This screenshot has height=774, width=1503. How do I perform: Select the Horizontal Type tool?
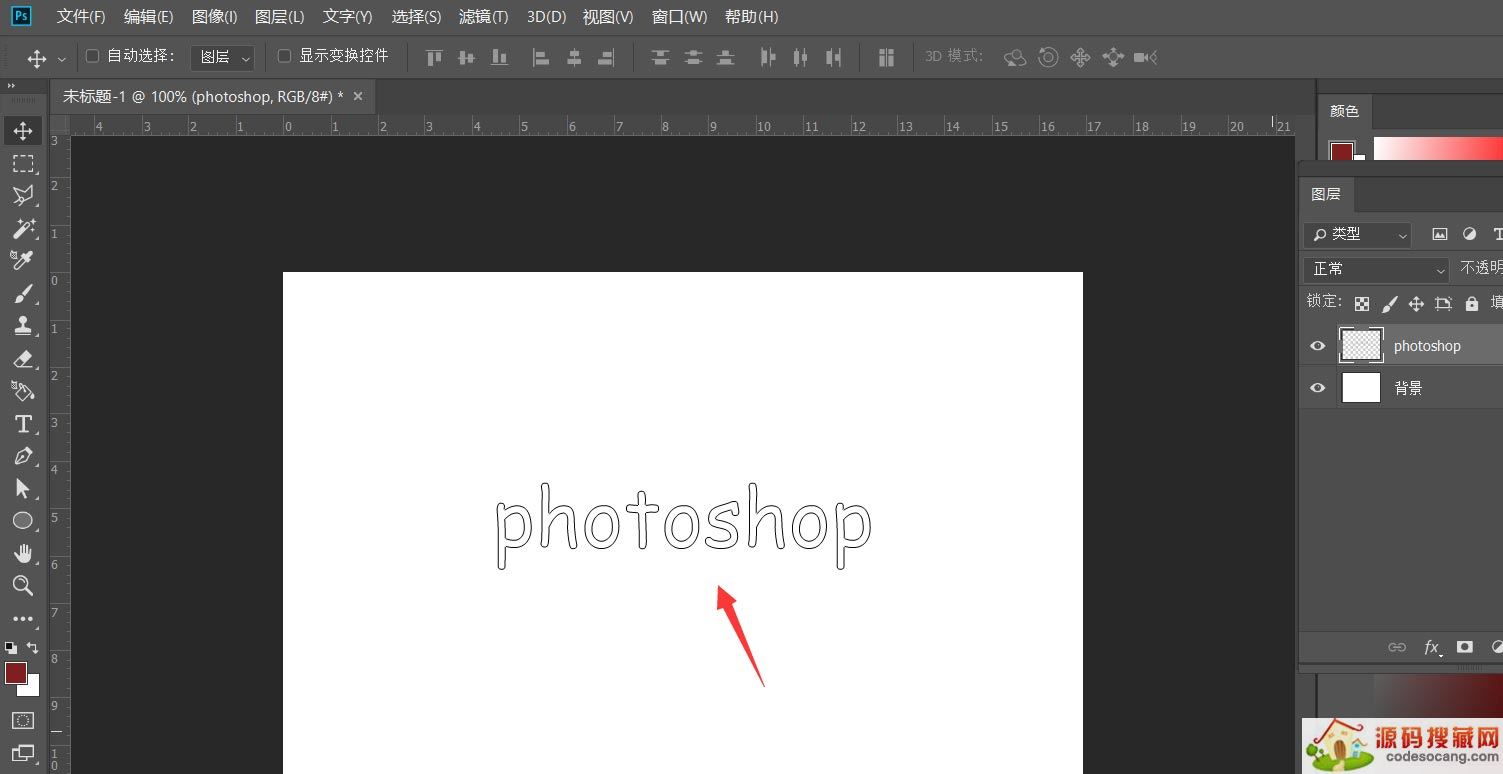click(23, 423)
